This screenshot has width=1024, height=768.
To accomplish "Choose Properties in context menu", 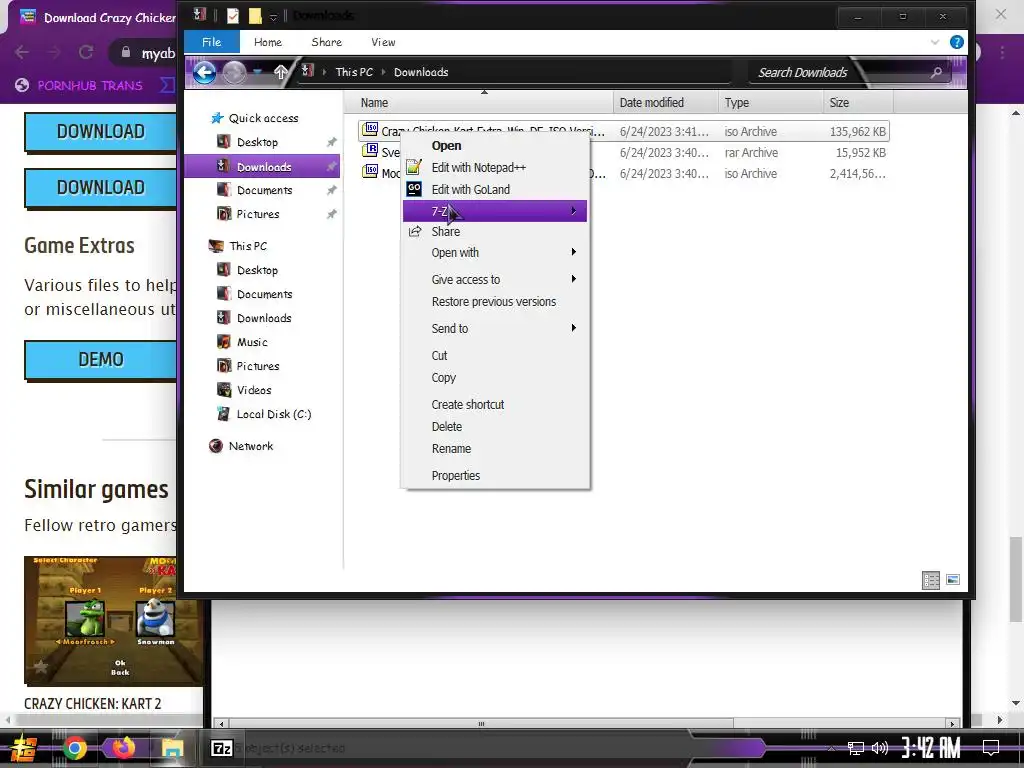I will 455,475.
